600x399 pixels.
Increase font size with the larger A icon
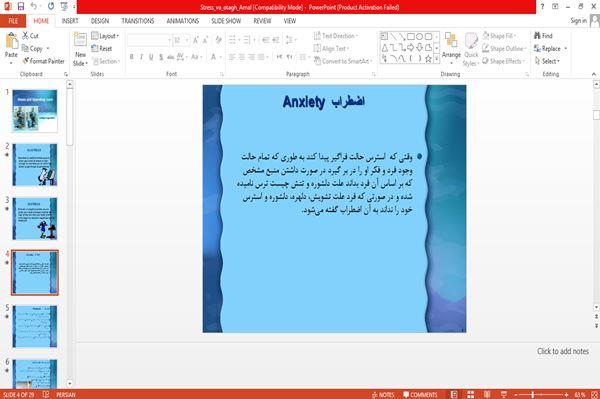196,40
